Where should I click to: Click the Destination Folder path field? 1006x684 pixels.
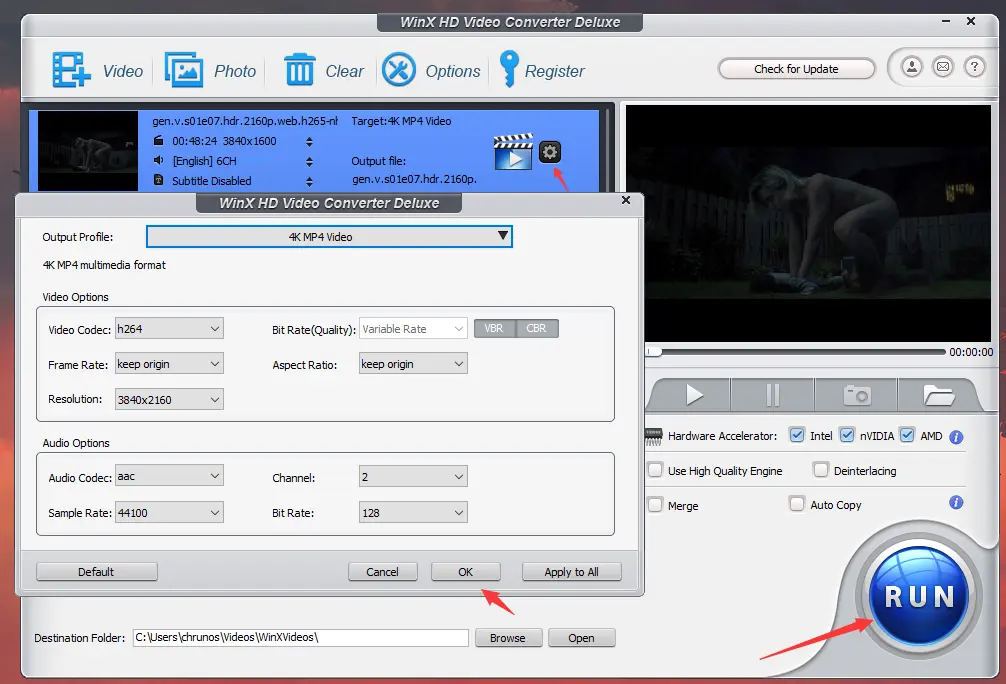[300, 637]
